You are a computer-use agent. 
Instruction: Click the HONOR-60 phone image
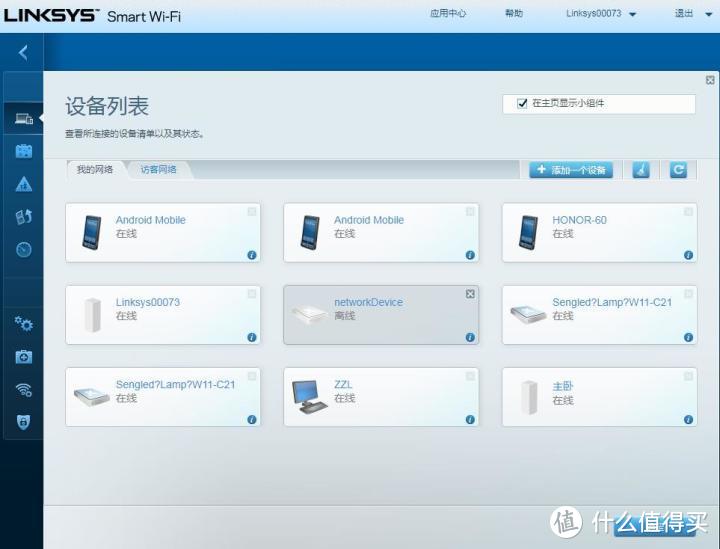[x=528, y=232]
